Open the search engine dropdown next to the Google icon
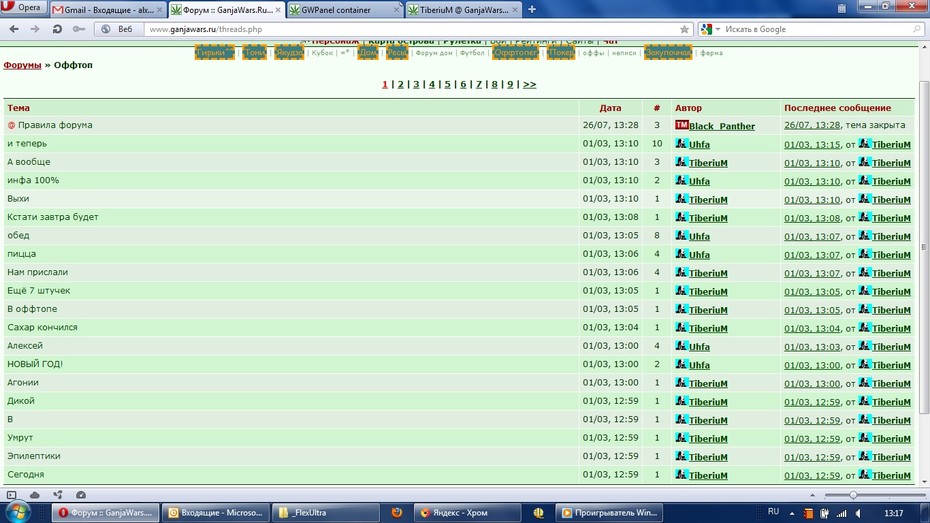 pyautogui.click(x=718, y=29)
